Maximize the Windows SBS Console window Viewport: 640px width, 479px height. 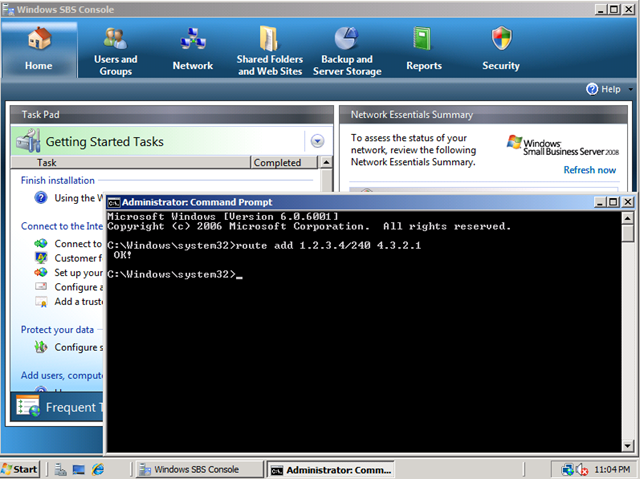[x=614, y=9]
